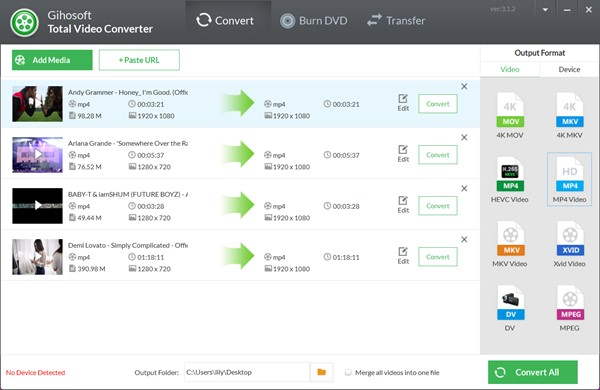Open the Transfer tab

tap(396, 21)
